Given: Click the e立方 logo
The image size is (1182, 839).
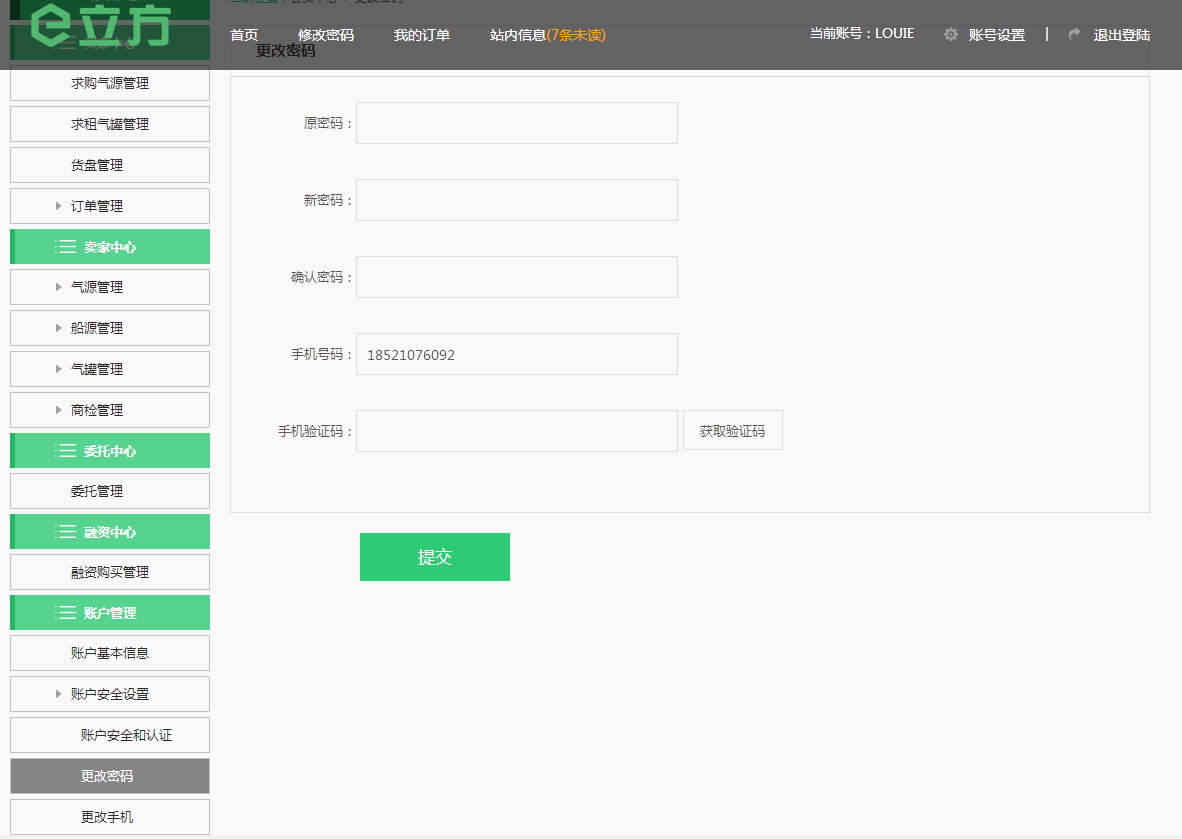Looking at the screenshot, I should 101,26.
